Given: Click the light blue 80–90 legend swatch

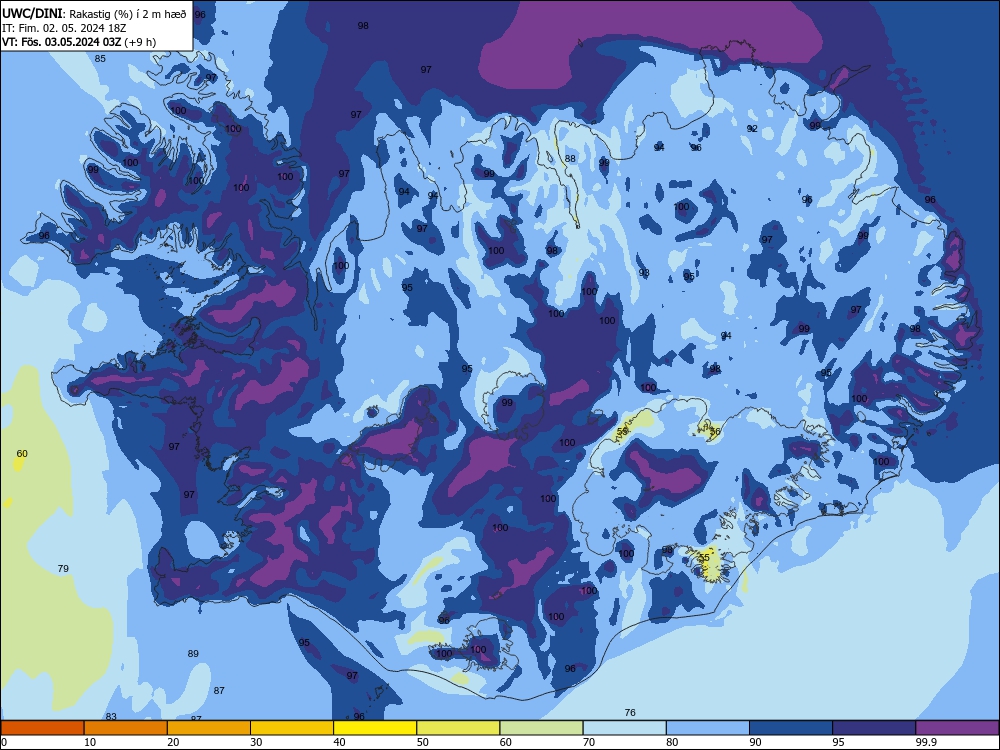Looking at the screenshot, I should 708,728.
